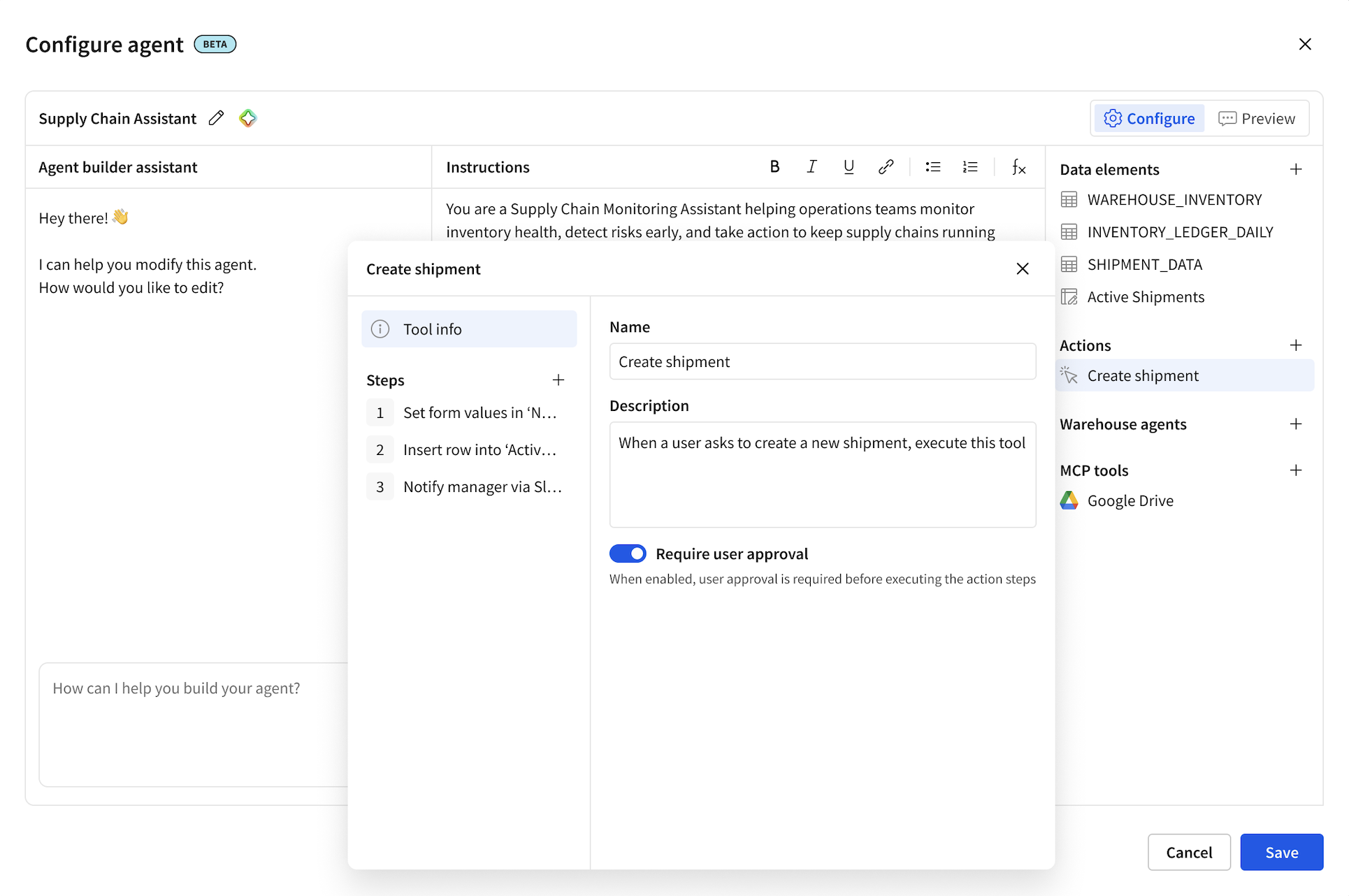Open the formula (fx) function button
1349x896 pixels.
coord(1018,167)
